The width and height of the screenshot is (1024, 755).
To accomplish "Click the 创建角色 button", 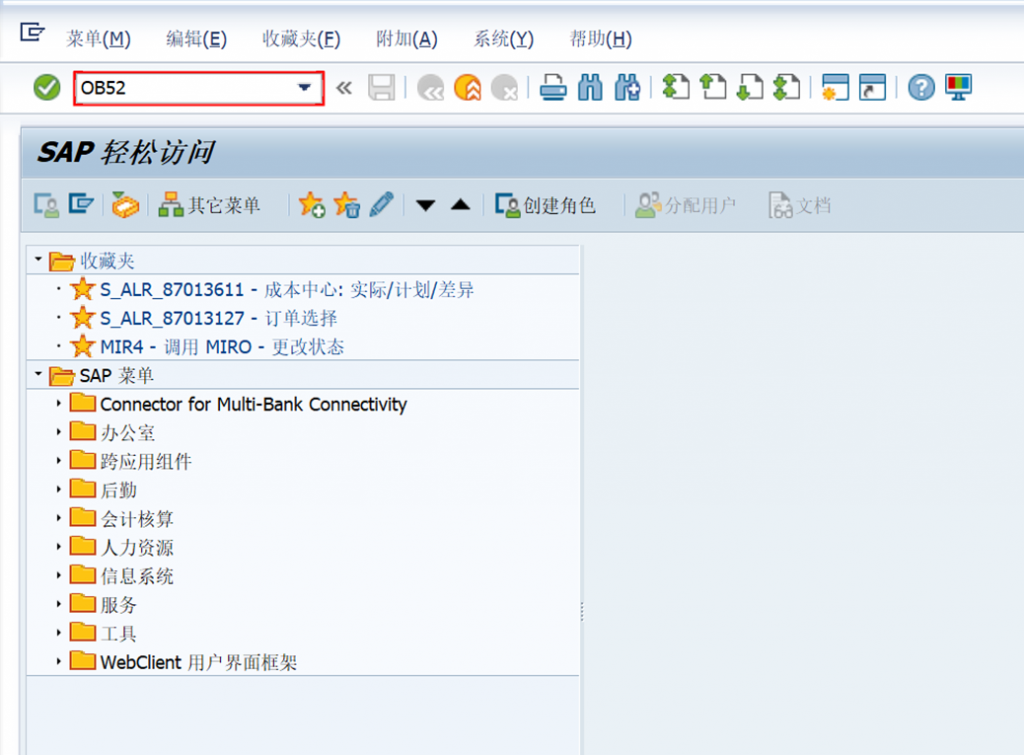I will click(x=545, y=205).
